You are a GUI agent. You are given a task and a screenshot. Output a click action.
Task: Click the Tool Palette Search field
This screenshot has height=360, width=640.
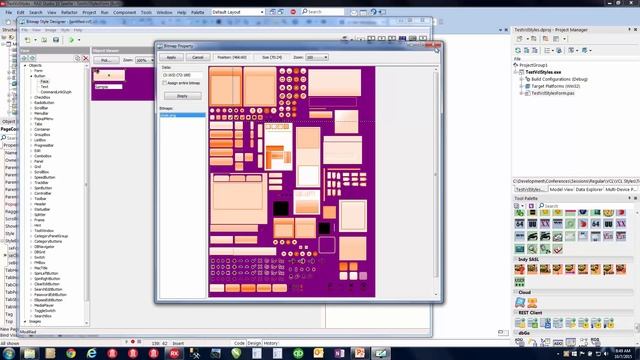[585, 206]
